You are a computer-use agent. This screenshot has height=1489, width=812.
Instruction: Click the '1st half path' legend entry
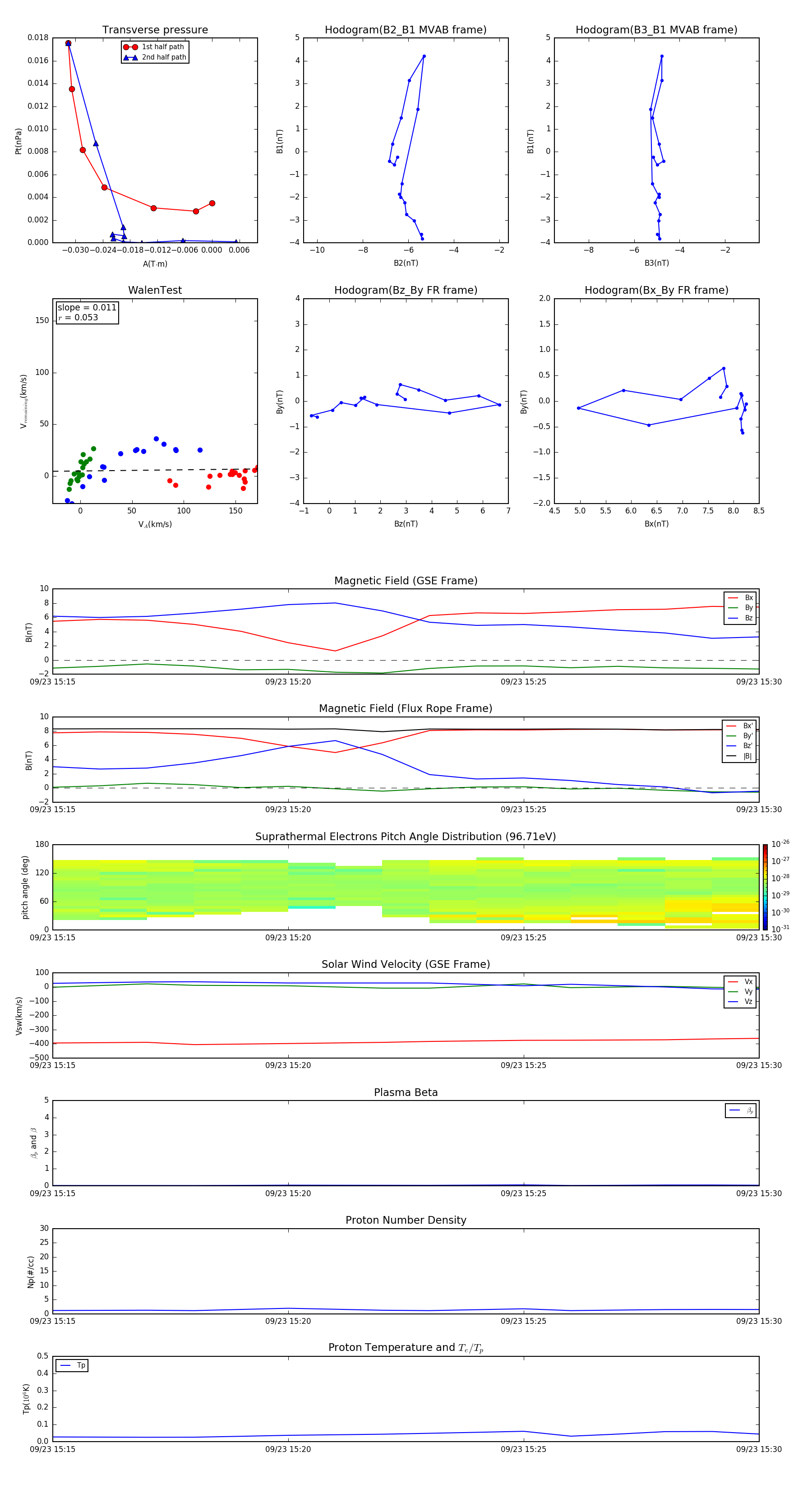[x=154, y=47]
